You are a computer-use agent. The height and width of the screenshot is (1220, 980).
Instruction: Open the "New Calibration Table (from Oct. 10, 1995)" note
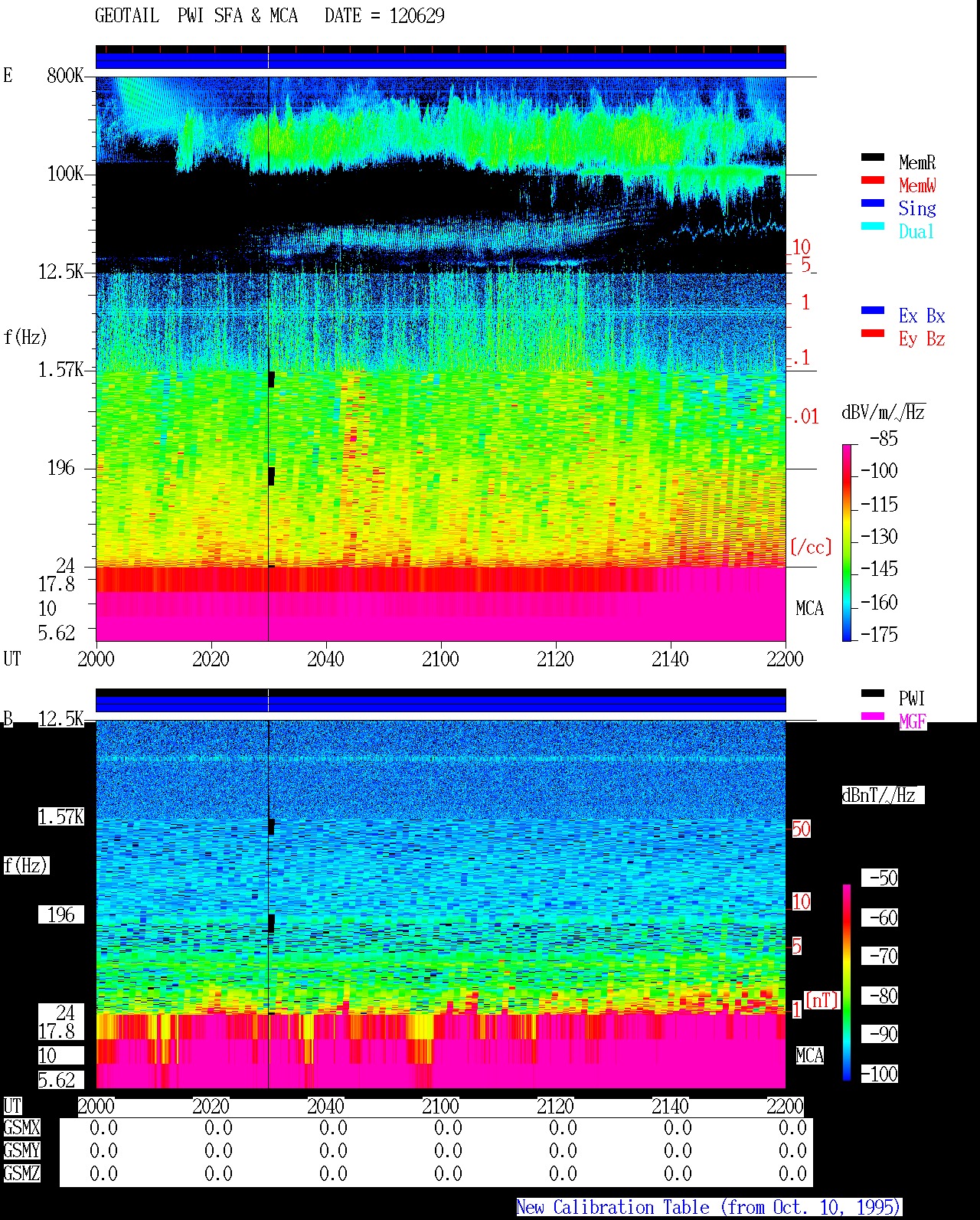click(709, 1208)
